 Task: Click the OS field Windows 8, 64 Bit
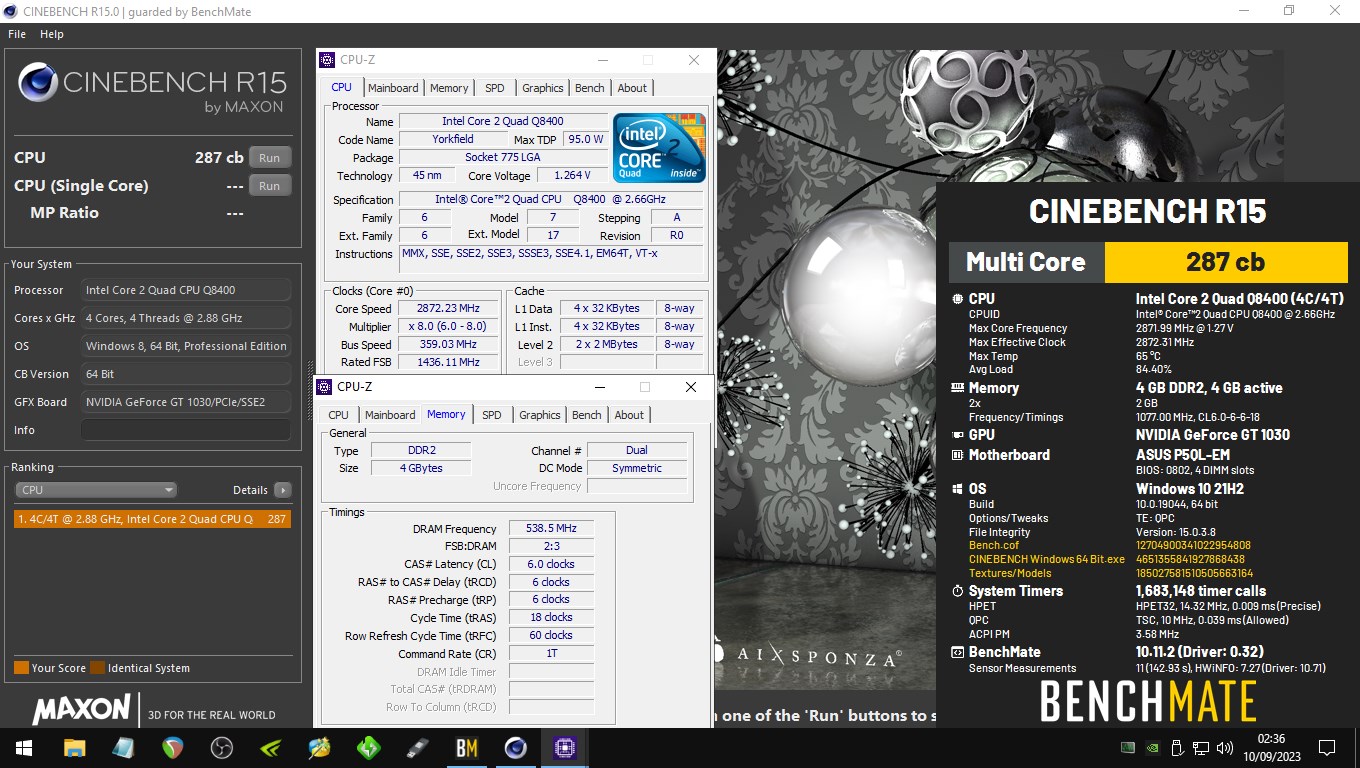click(186, 346)
